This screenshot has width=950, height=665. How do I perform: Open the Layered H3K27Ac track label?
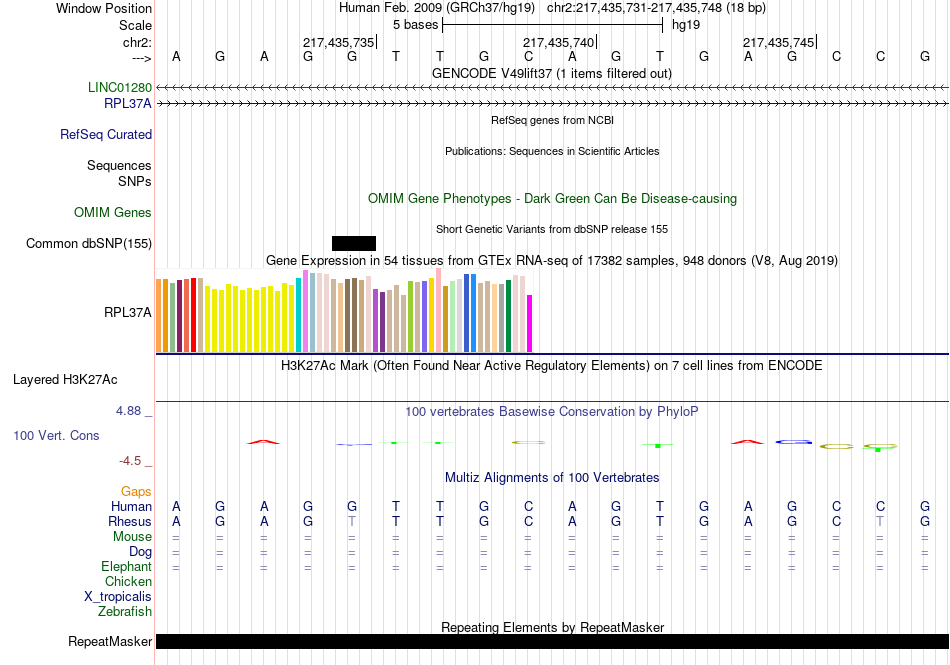[x=65, y=380]
